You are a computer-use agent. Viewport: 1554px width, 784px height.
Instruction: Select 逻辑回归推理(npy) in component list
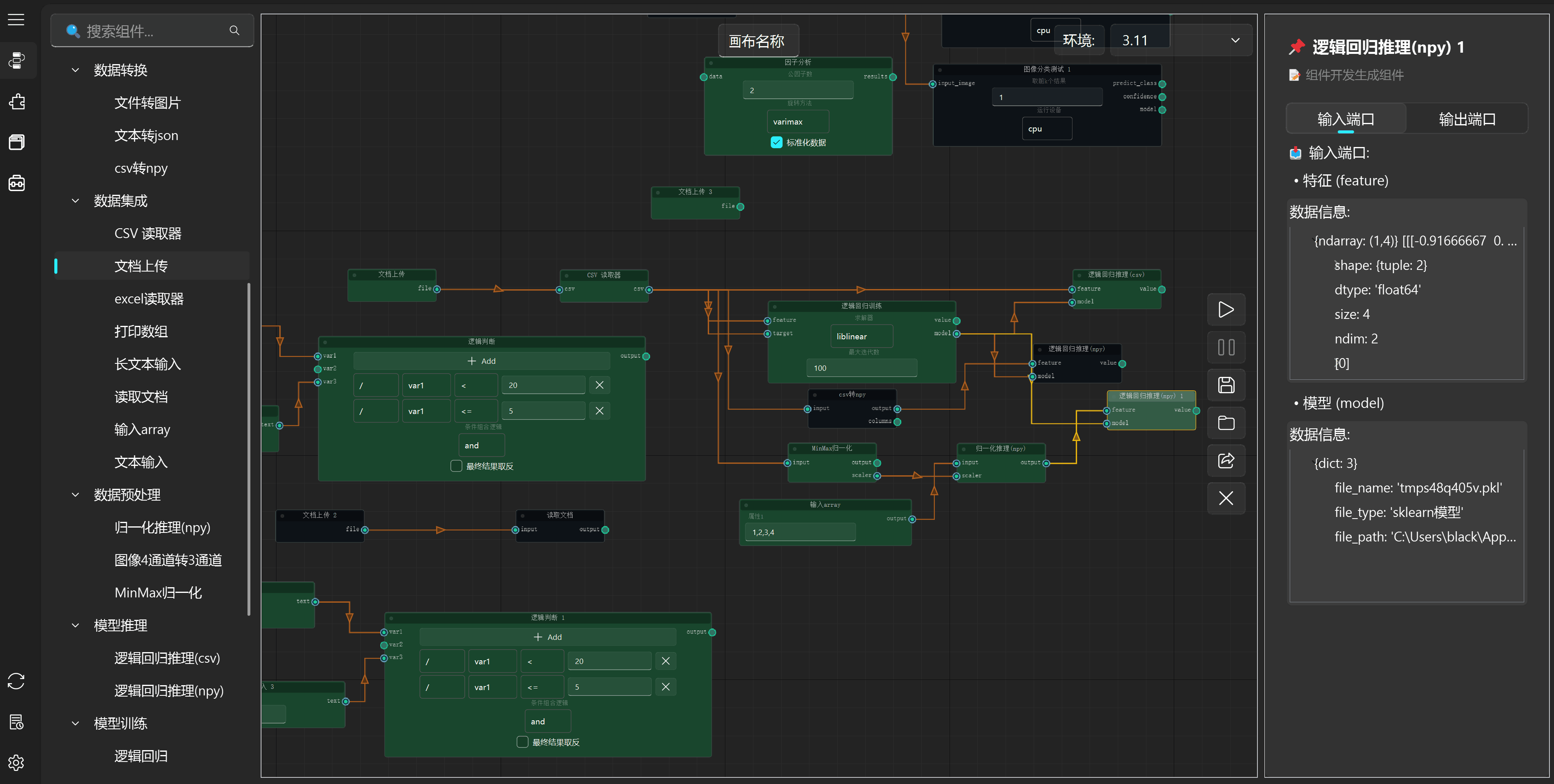click(152, 690)
